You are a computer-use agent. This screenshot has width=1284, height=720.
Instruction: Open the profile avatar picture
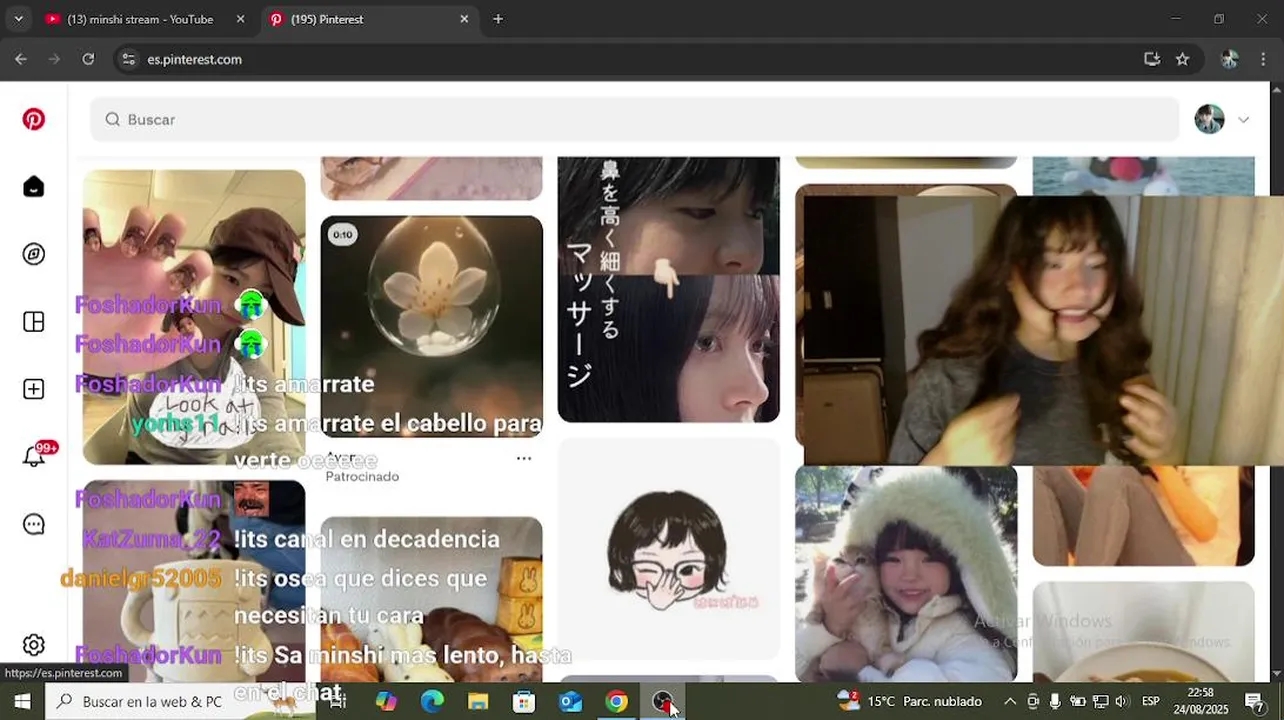[x=1209, y=119]
